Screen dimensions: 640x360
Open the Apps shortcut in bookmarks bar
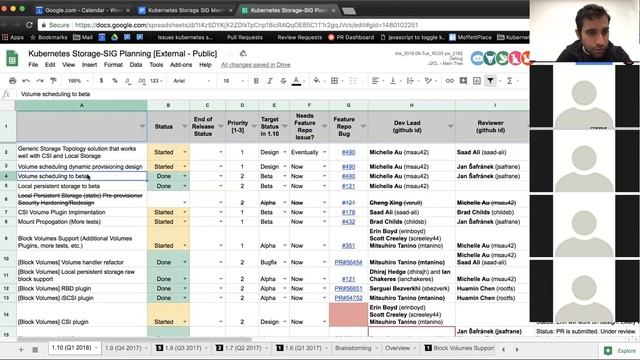[13, 37]
